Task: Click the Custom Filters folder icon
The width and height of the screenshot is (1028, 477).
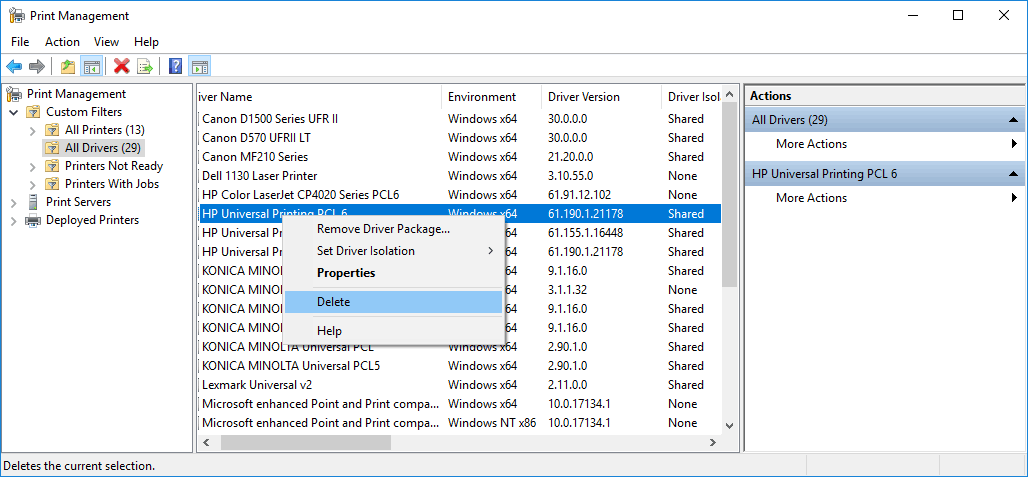Action: pyautogui.click(x=33, y=112)
